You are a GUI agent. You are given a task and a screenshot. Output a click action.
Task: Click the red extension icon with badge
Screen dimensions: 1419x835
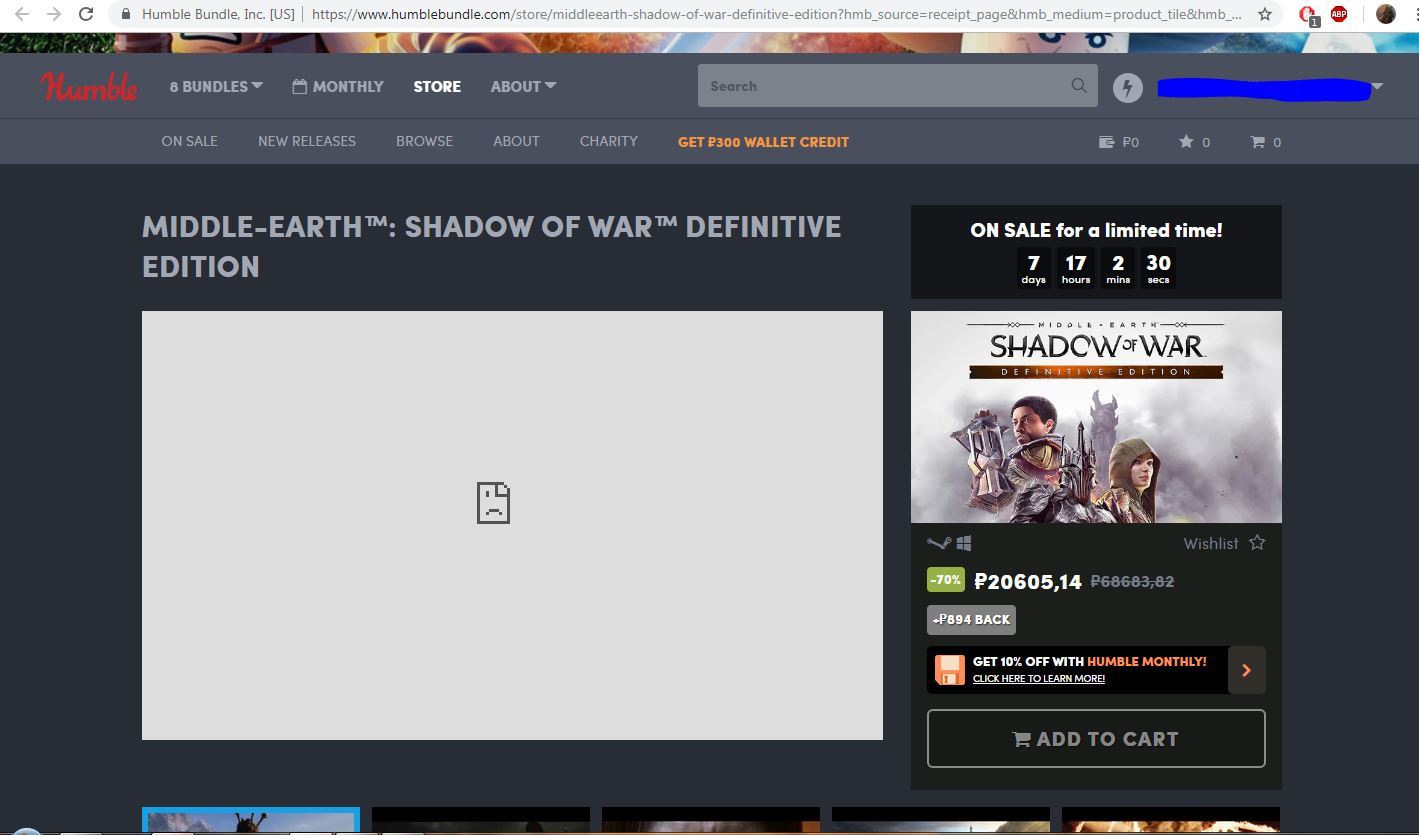tap(1308, 15)
